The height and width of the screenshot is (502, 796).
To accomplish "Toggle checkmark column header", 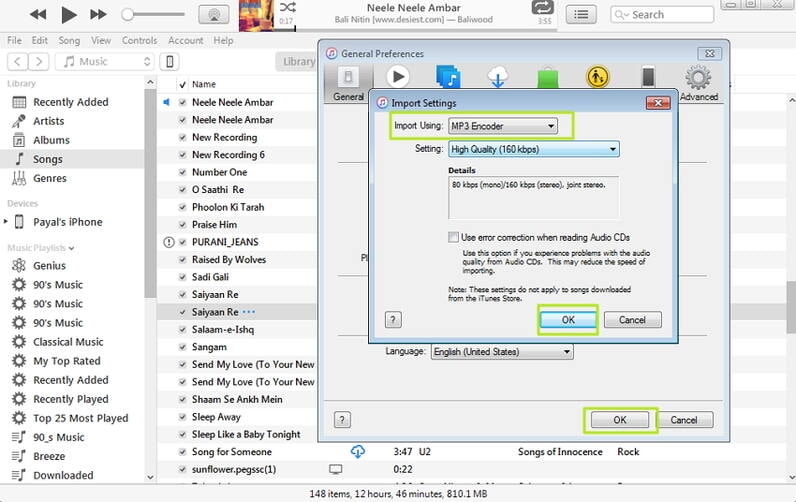I will [x=183, y=84].
